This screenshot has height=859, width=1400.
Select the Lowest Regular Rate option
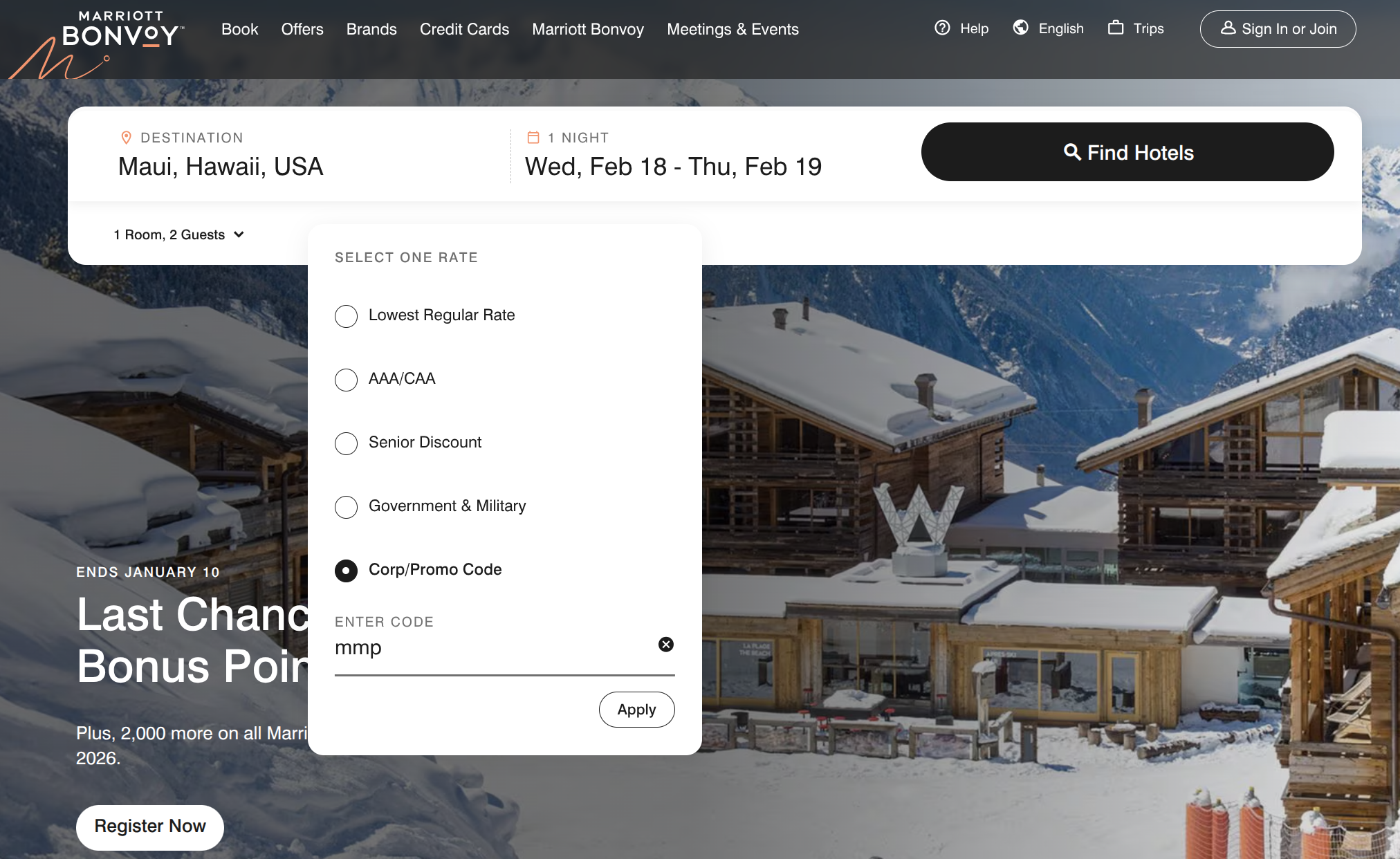click(346, 316)
